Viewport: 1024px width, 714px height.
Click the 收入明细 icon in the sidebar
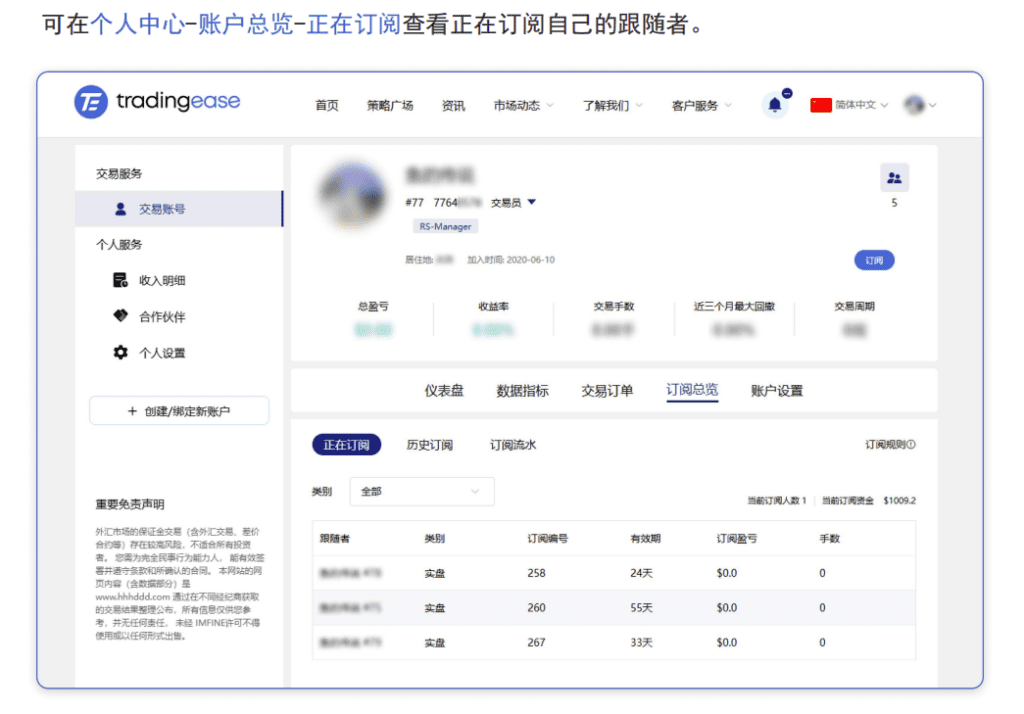[x=121, y=280]
